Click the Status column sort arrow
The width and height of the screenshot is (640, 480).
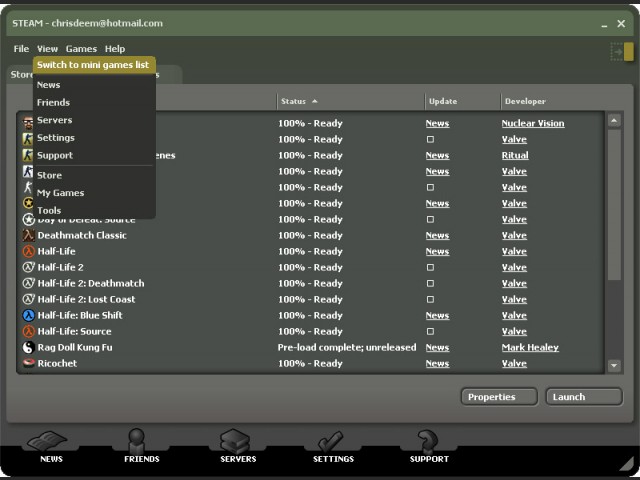(x=315, y=101)
